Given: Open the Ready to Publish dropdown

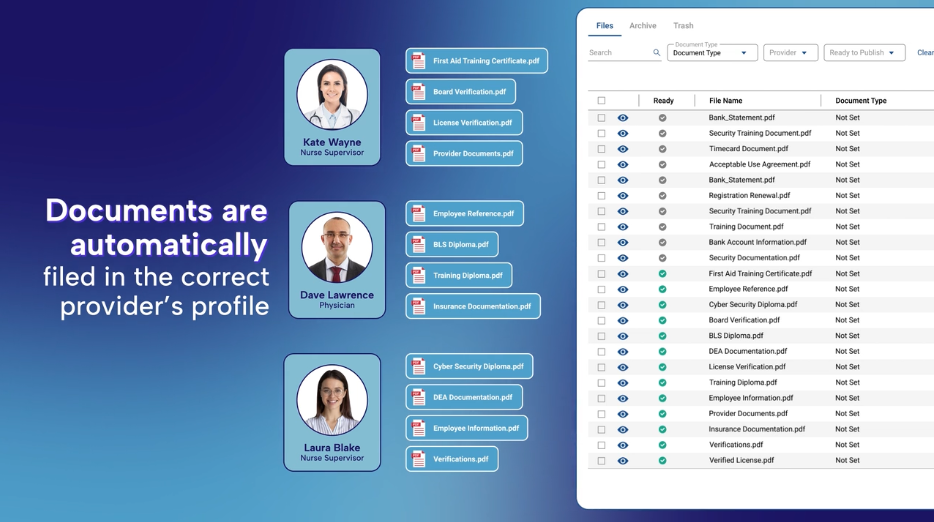Looking at the screenshot, I should (x=864, y=53).
